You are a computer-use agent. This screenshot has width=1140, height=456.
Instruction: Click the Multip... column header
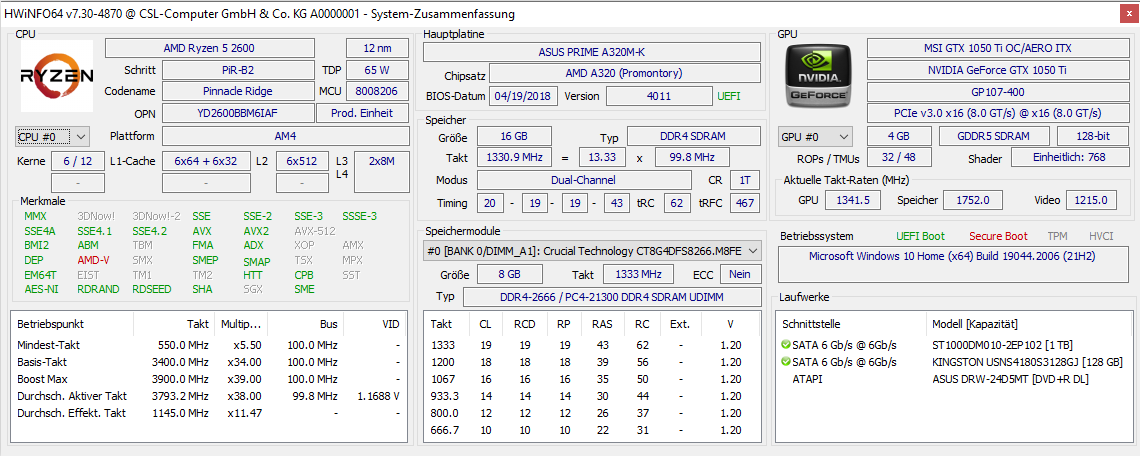[241, 324]
